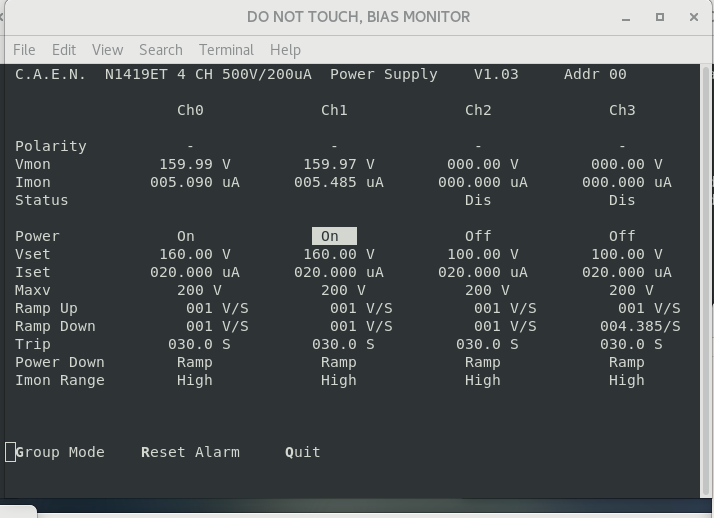Image resolution: width=714 pixels, height=518 pixels.
Task: Open the Edit menu
Action: (x=64, y=50)
